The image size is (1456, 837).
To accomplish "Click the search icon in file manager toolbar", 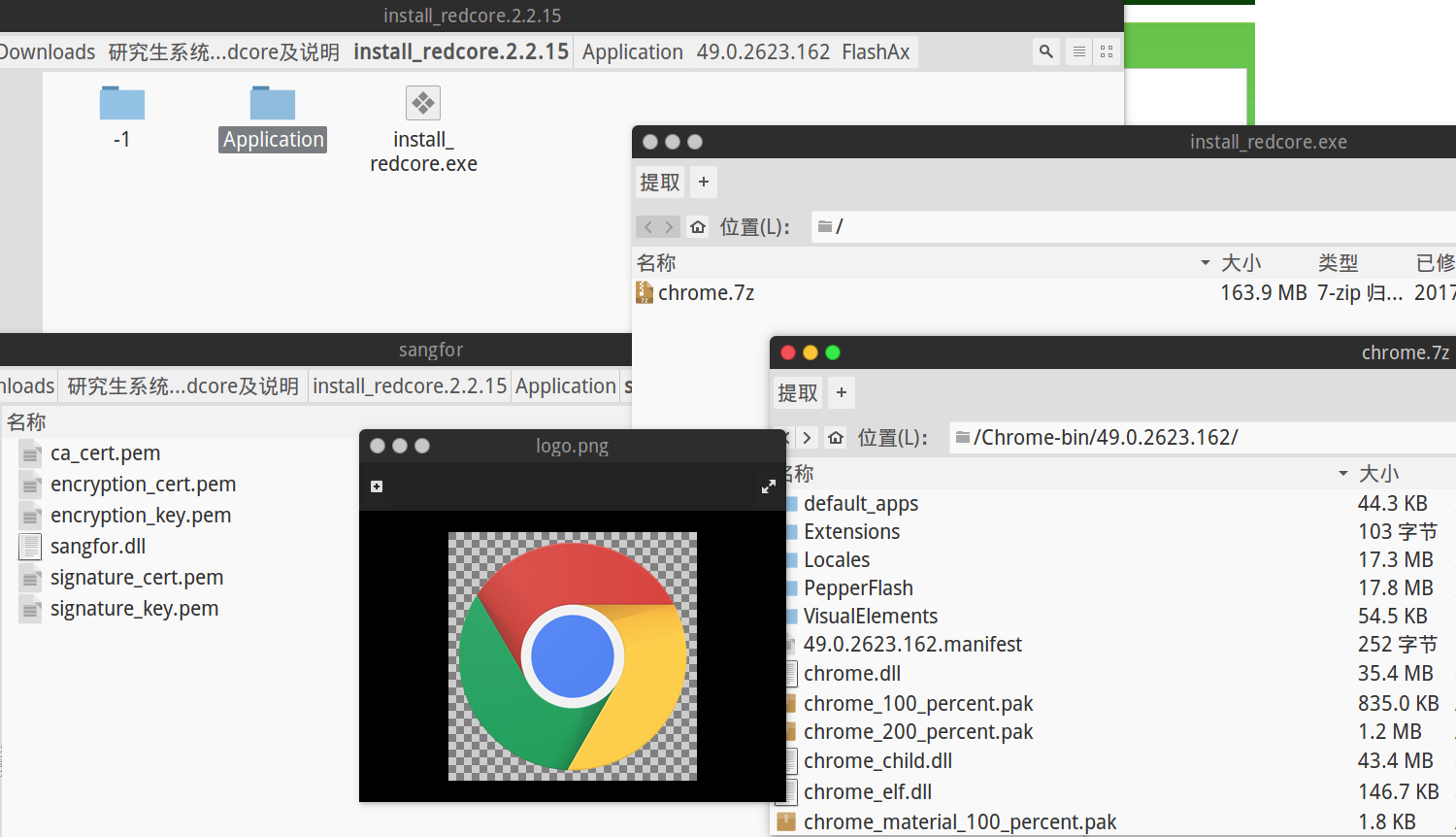I will 1045,51.
